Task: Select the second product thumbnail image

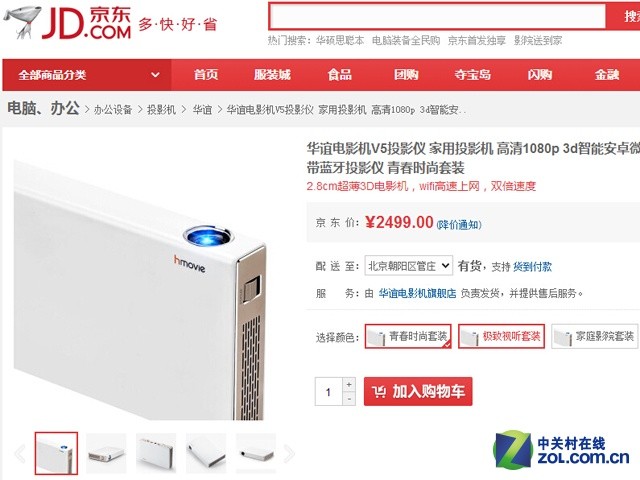Action: (x=106, y=453)
